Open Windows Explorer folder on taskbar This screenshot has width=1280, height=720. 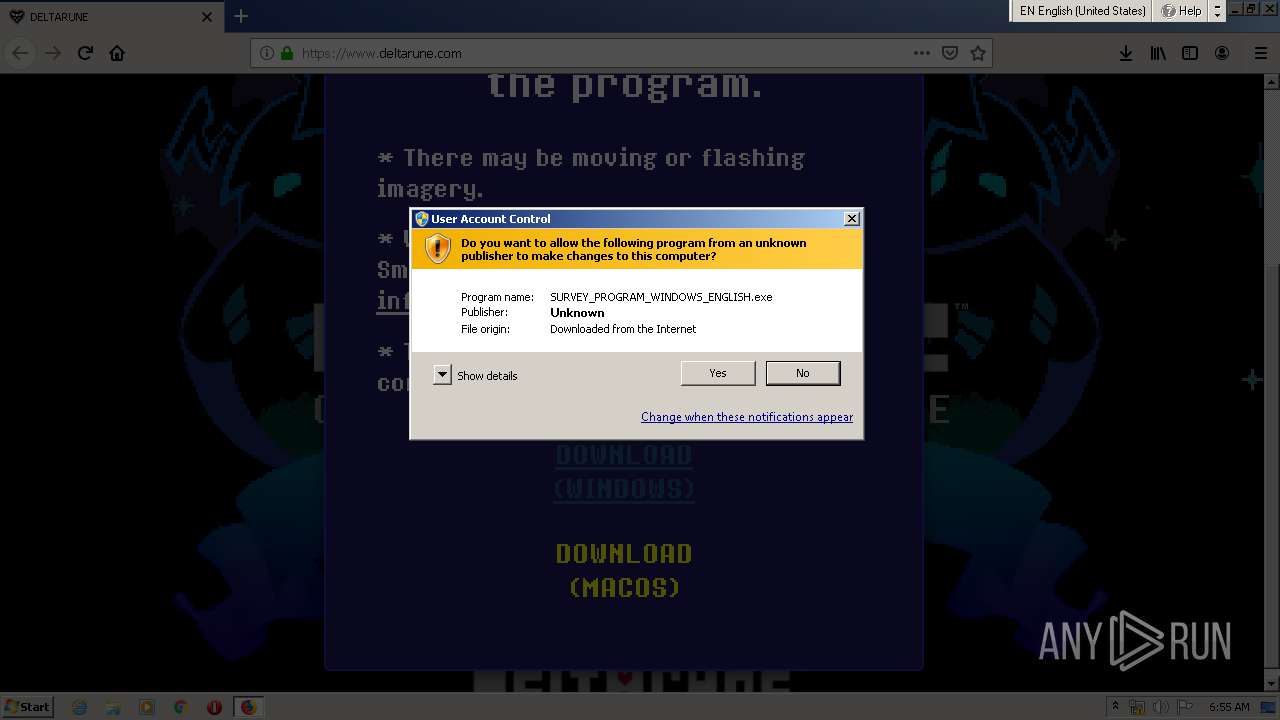tap(113, 707)
